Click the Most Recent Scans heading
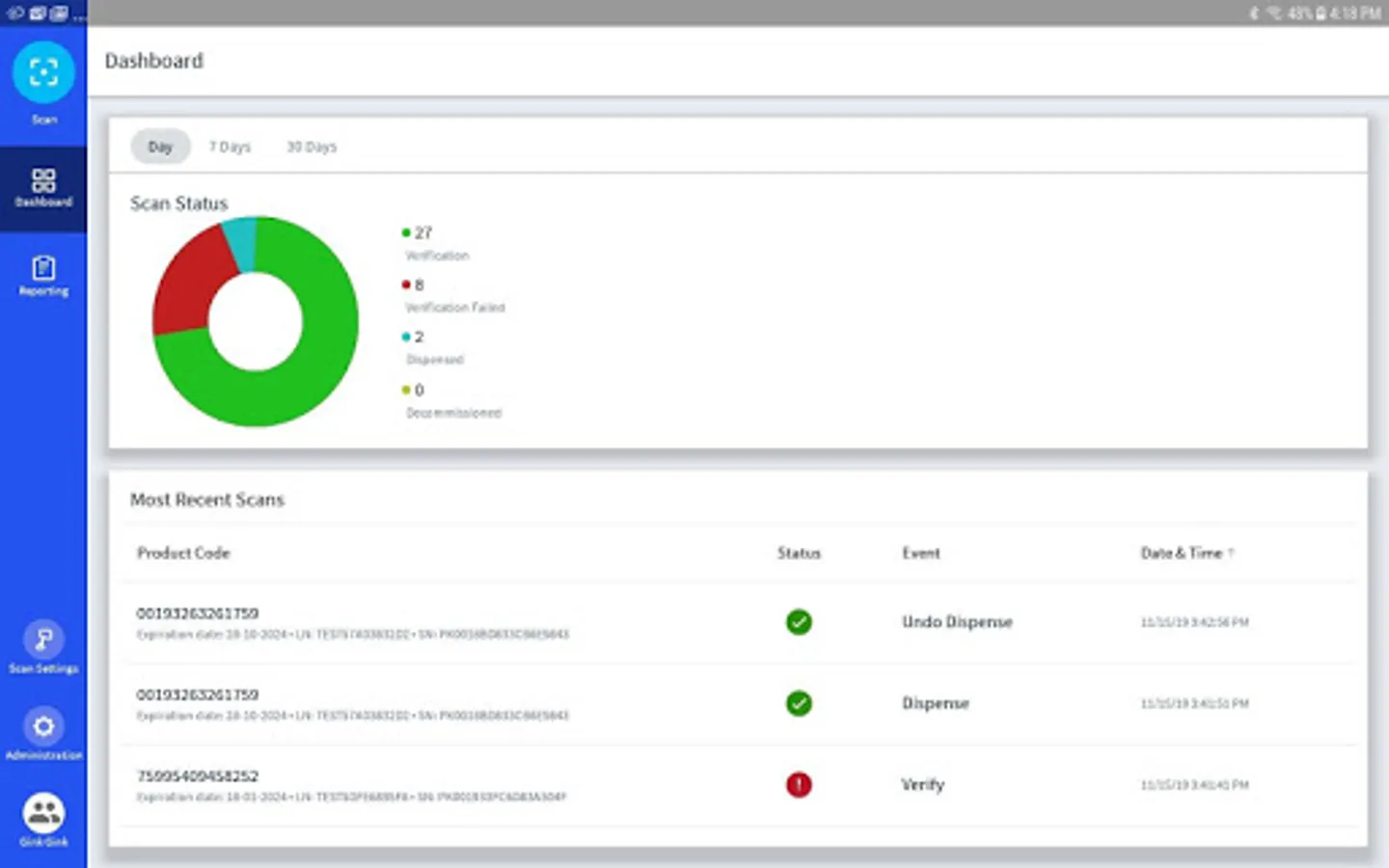This screenshot has height=868, width=1389. click(207, 500)
